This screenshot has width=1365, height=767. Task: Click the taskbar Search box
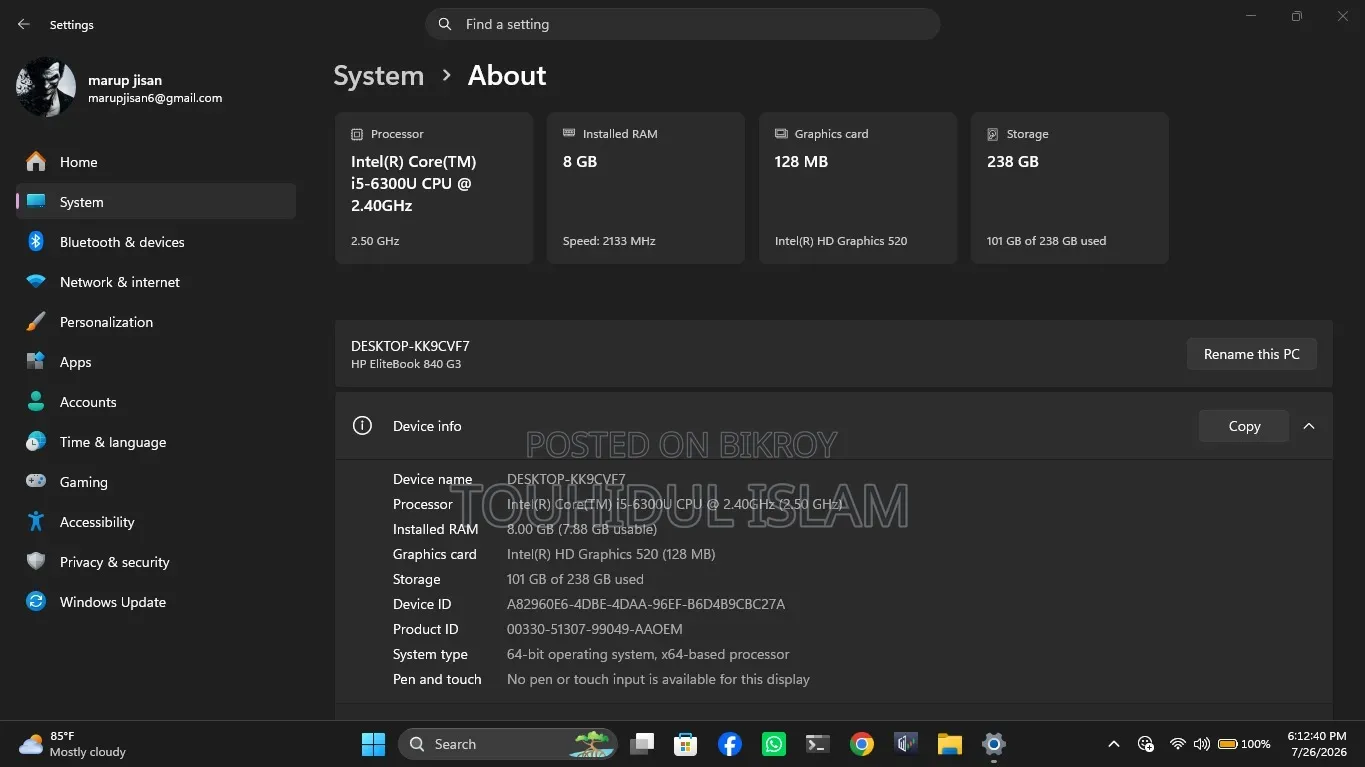[x=510, y=744]
